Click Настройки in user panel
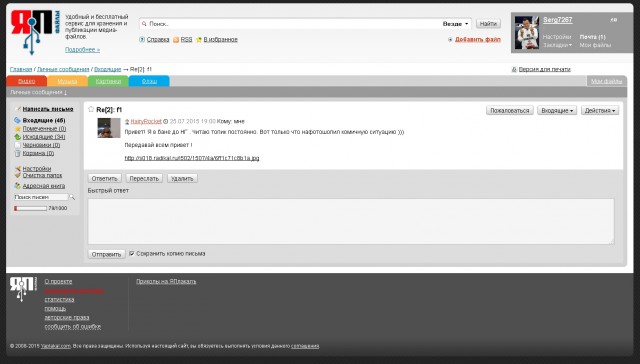This screenshot has height=364, width=640. (557, 37)
